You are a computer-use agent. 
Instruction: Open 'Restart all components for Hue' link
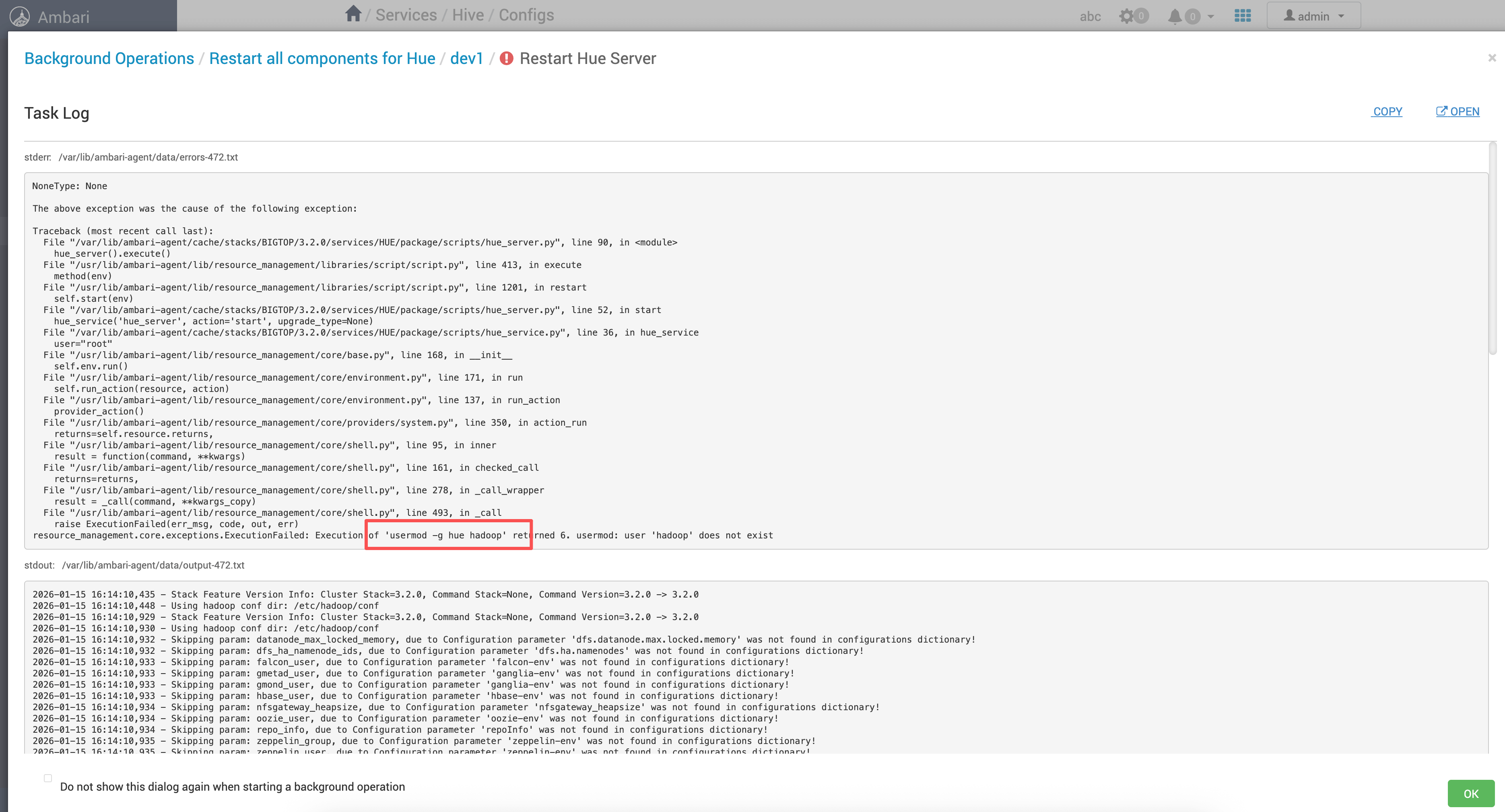click(322, 58)
